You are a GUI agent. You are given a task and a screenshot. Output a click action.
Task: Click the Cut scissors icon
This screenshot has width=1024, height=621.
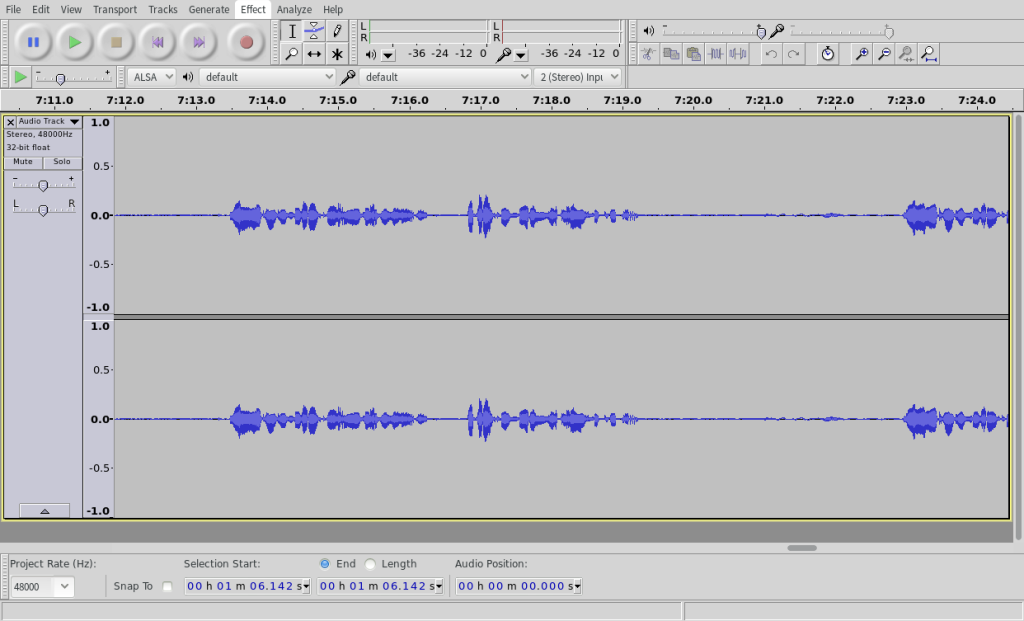tap(648, 54)
